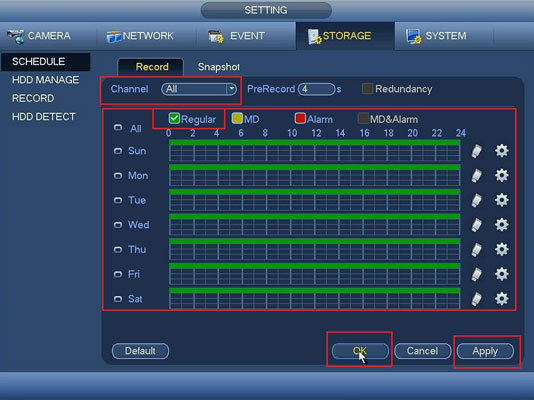The width and height of the screenshot is (534, 400).
Task: Click the eraser icon beside Tuesday
Action: tap(477, 200)
